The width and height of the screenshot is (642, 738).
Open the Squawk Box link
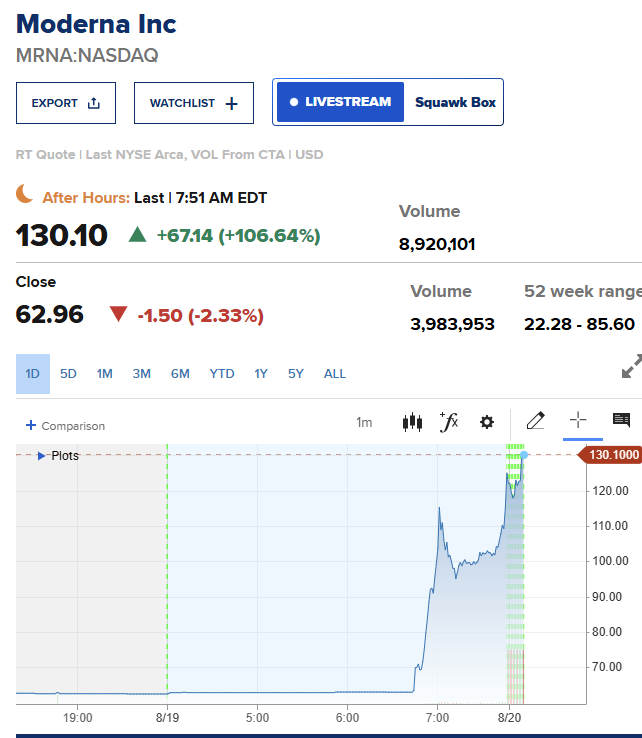coord(455,102)
